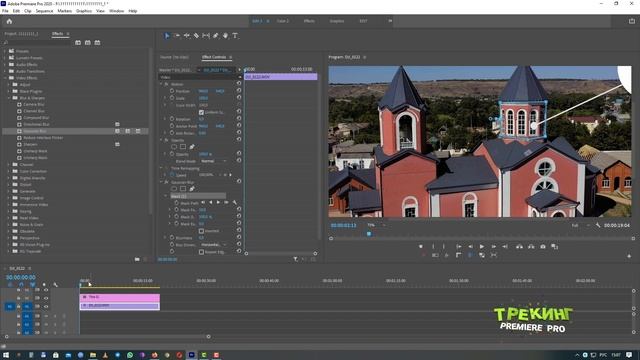Filter effects by Accelerated Effects icon
The image size is (640, 360).
click(78, 42)
